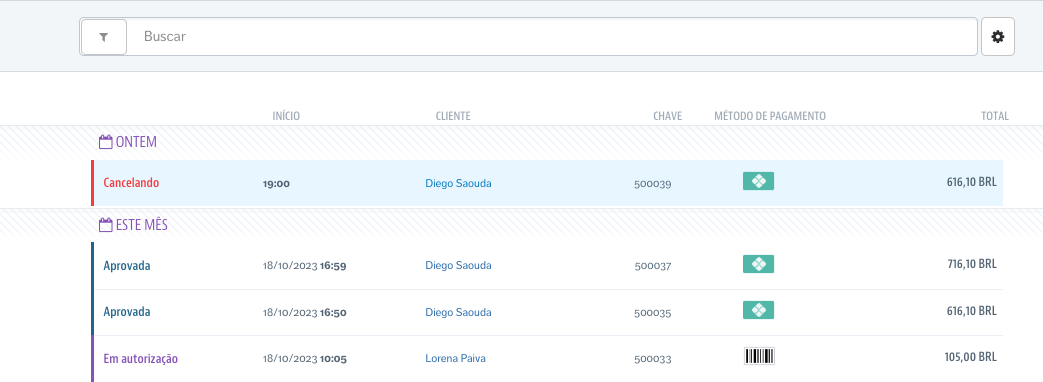Click the calendar icon beside ESTE MÊS

(105, 225)
